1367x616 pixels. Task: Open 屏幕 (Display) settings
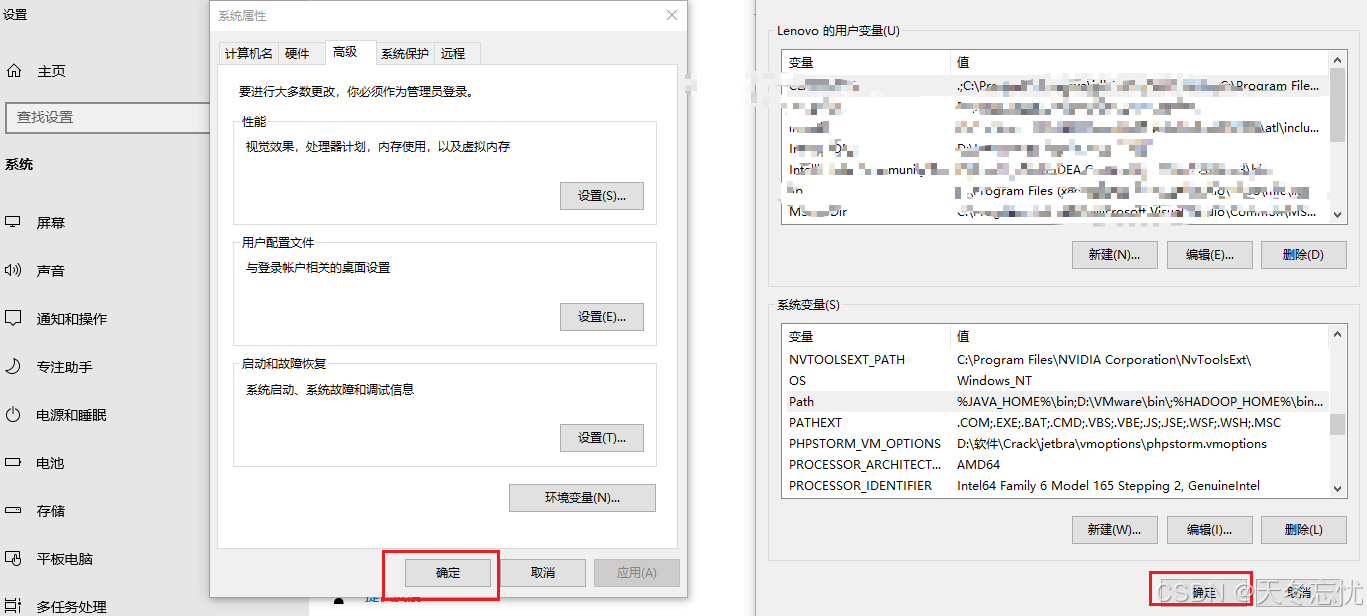pos(52,222)
